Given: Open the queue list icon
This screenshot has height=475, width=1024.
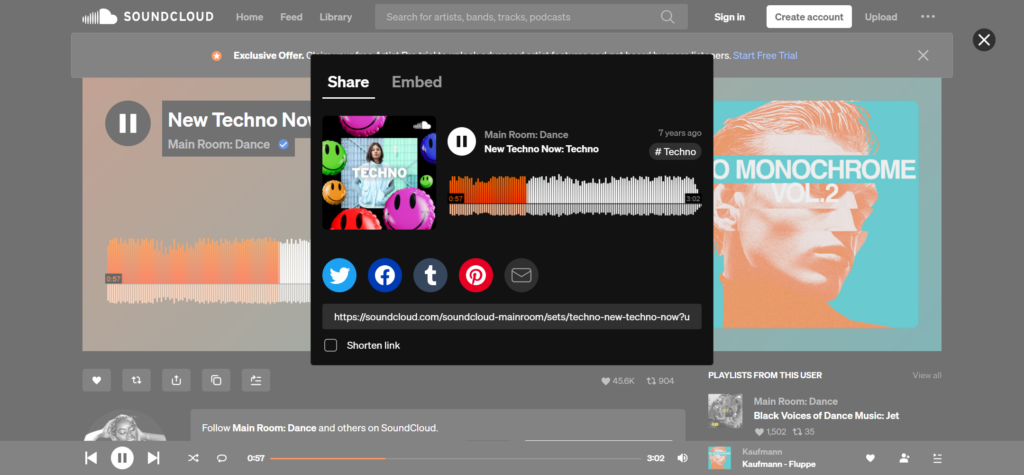Looking at the screenshot, I should [938, 458].
